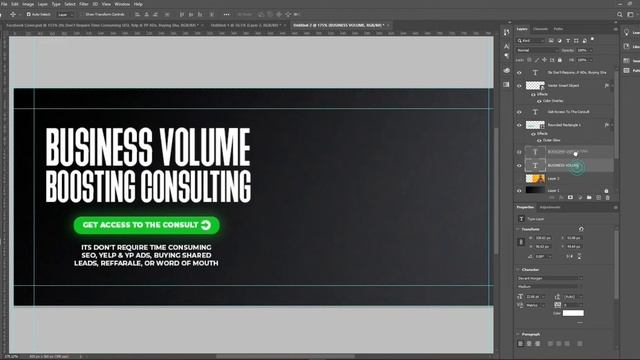
Task: Click the align bottom edges icon
Action: (x=200, y=14)
